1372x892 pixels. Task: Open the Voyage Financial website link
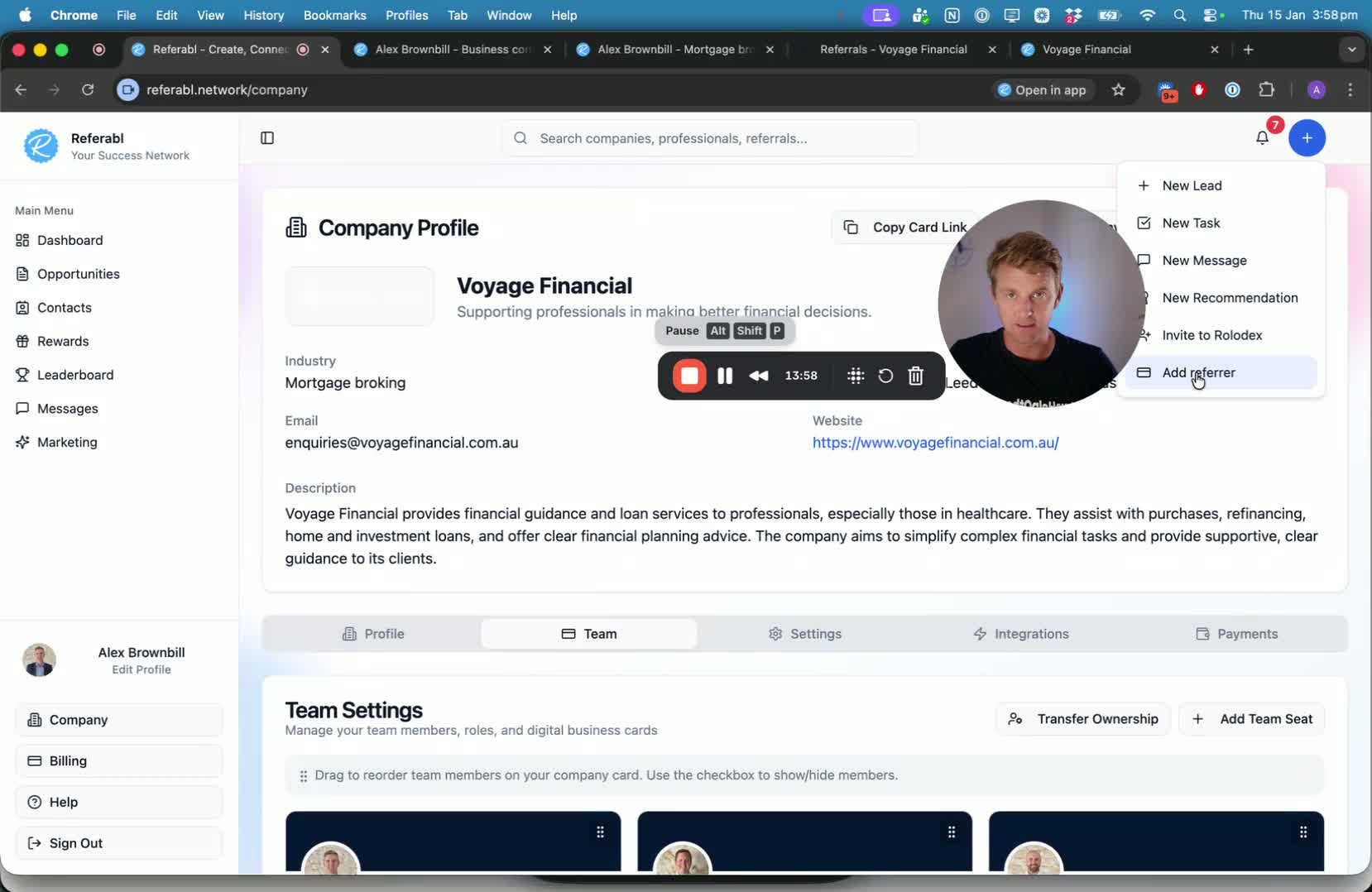936,443
